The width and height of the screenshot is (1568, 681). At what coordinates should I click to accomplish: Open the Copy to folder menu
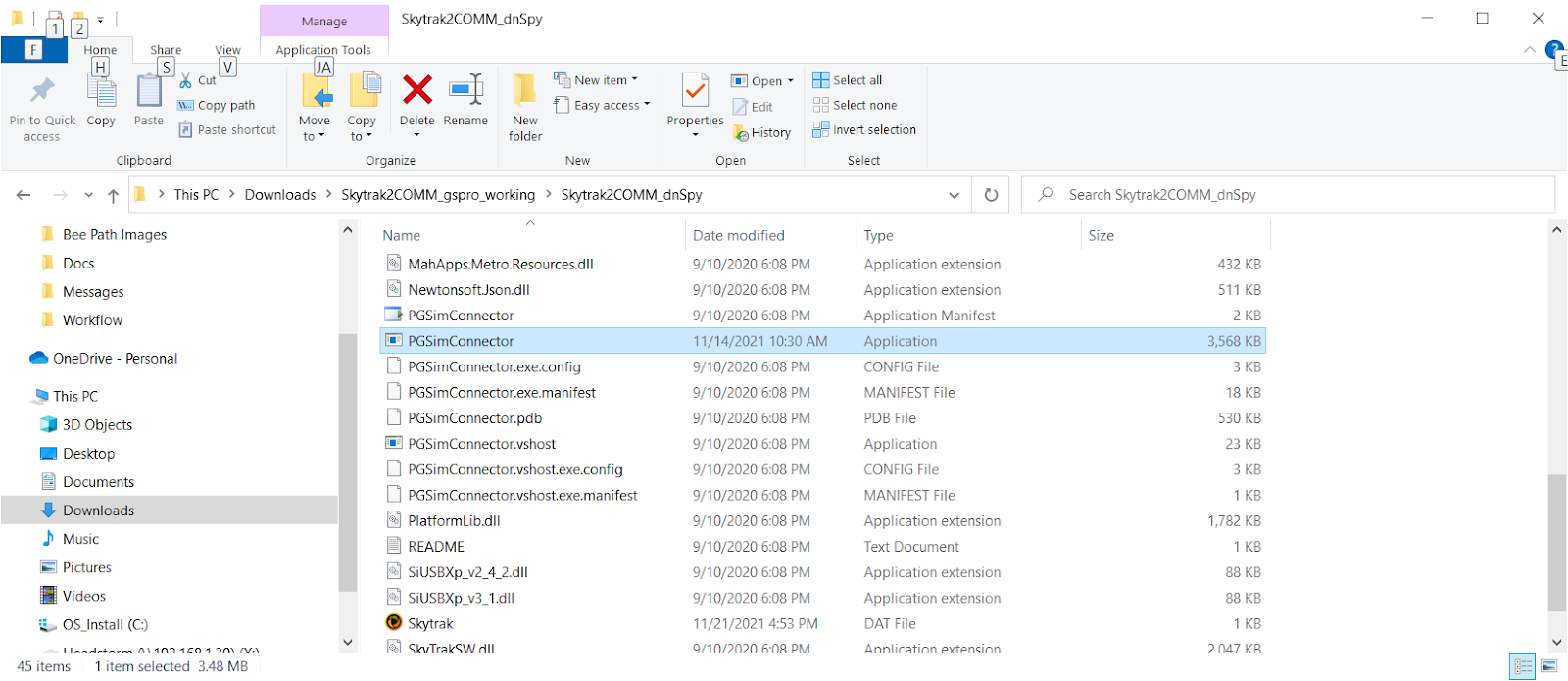coord(363,108)
